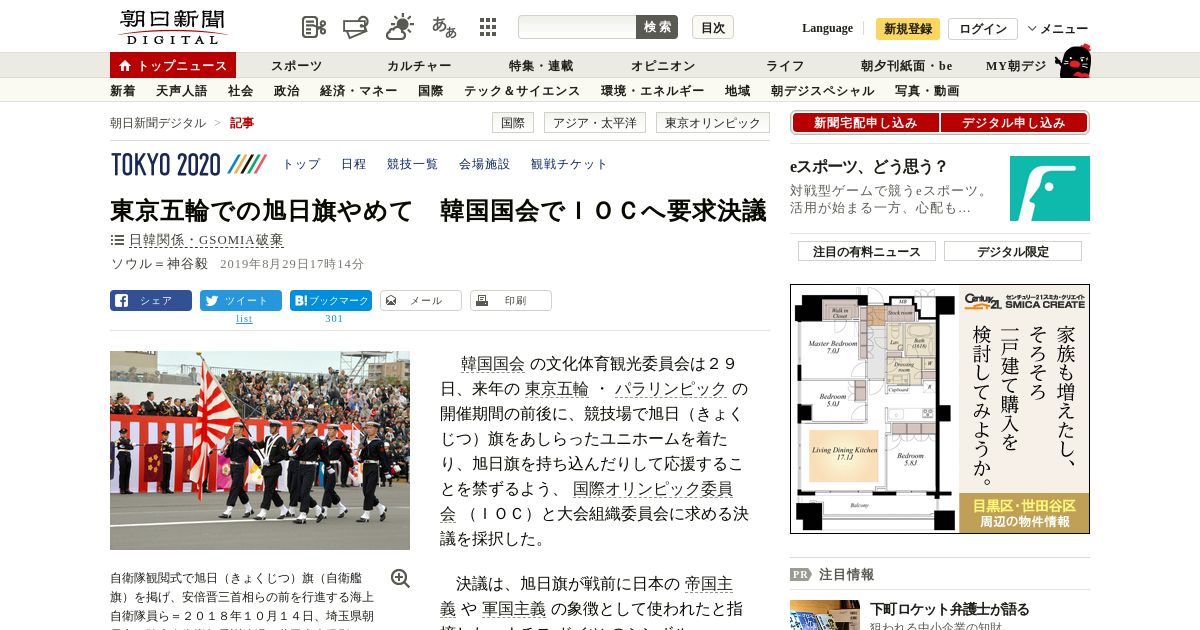Print the article with 印刷
This screenshot has height=630, width=1200.
click(511, 300)
